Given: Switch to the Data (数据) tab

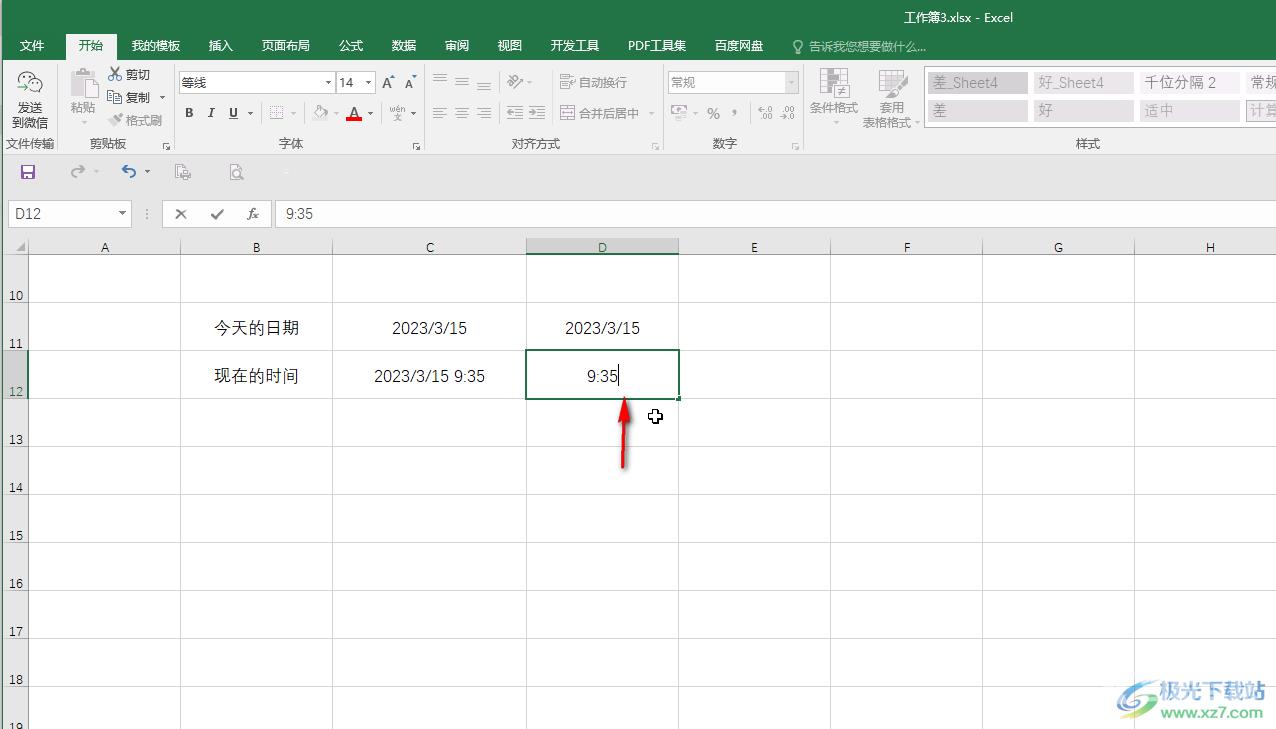Looking at the screenshot, I should (404, 46).
